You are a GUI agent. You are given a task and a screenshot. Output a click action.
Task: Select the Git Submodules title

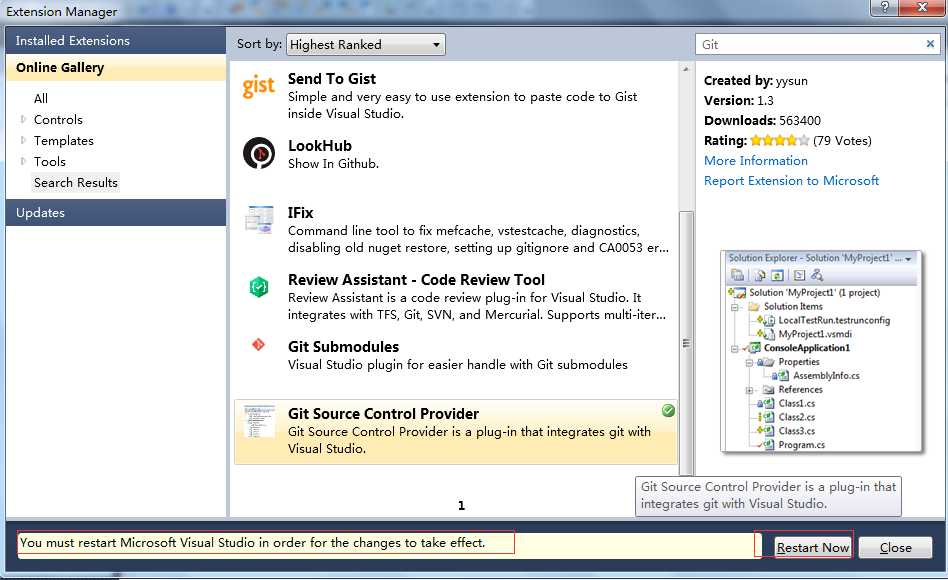(343, 347)
